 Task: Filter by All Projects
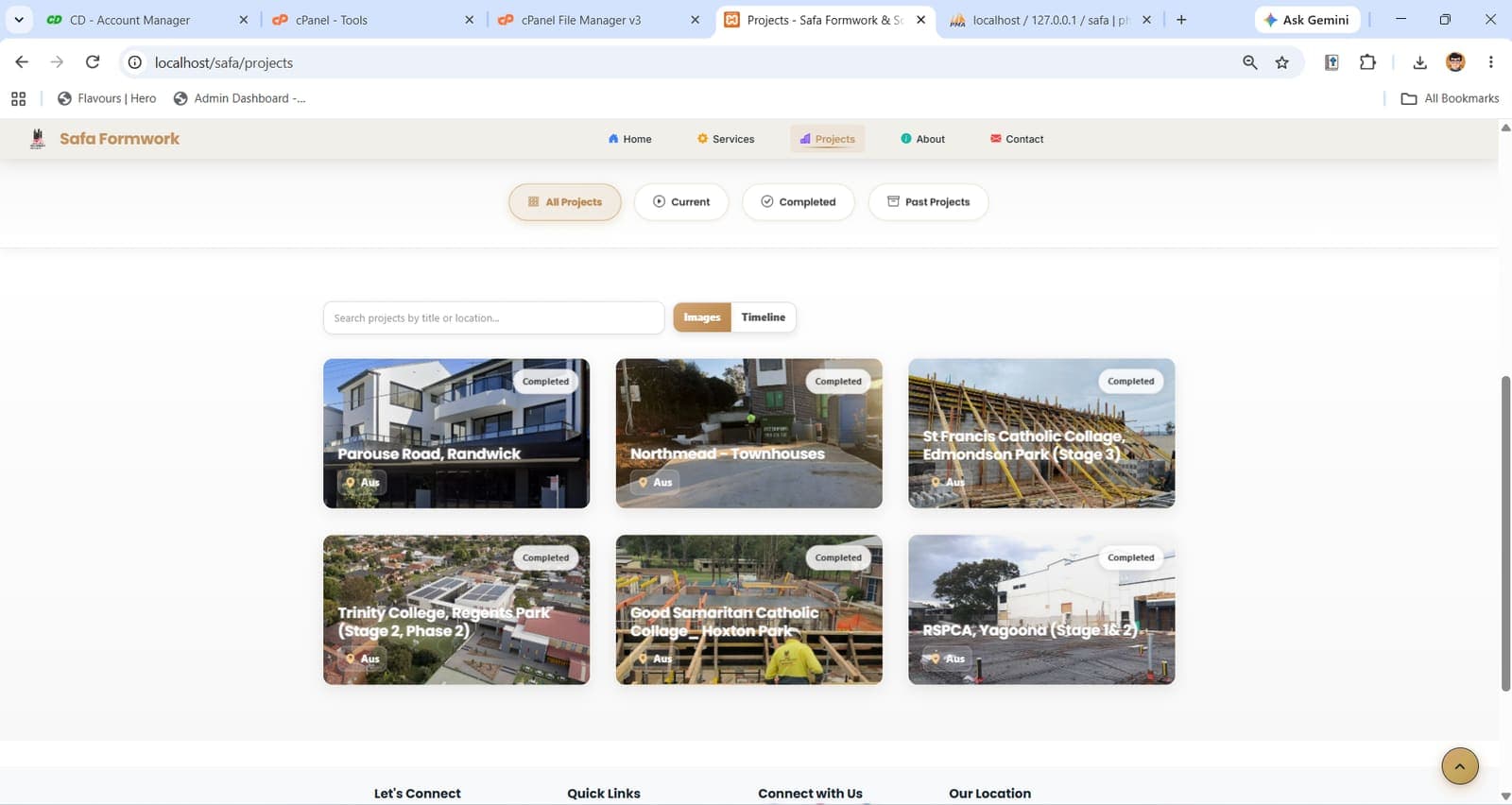(x=565, y=202)
